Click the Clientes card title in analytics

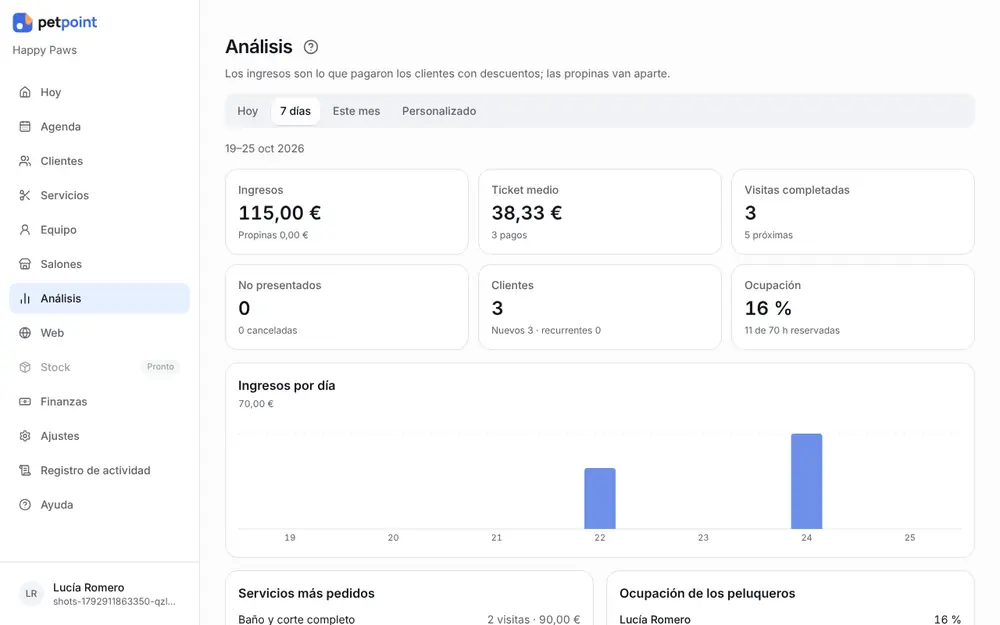pyautogui.click(x=512, y=285)
